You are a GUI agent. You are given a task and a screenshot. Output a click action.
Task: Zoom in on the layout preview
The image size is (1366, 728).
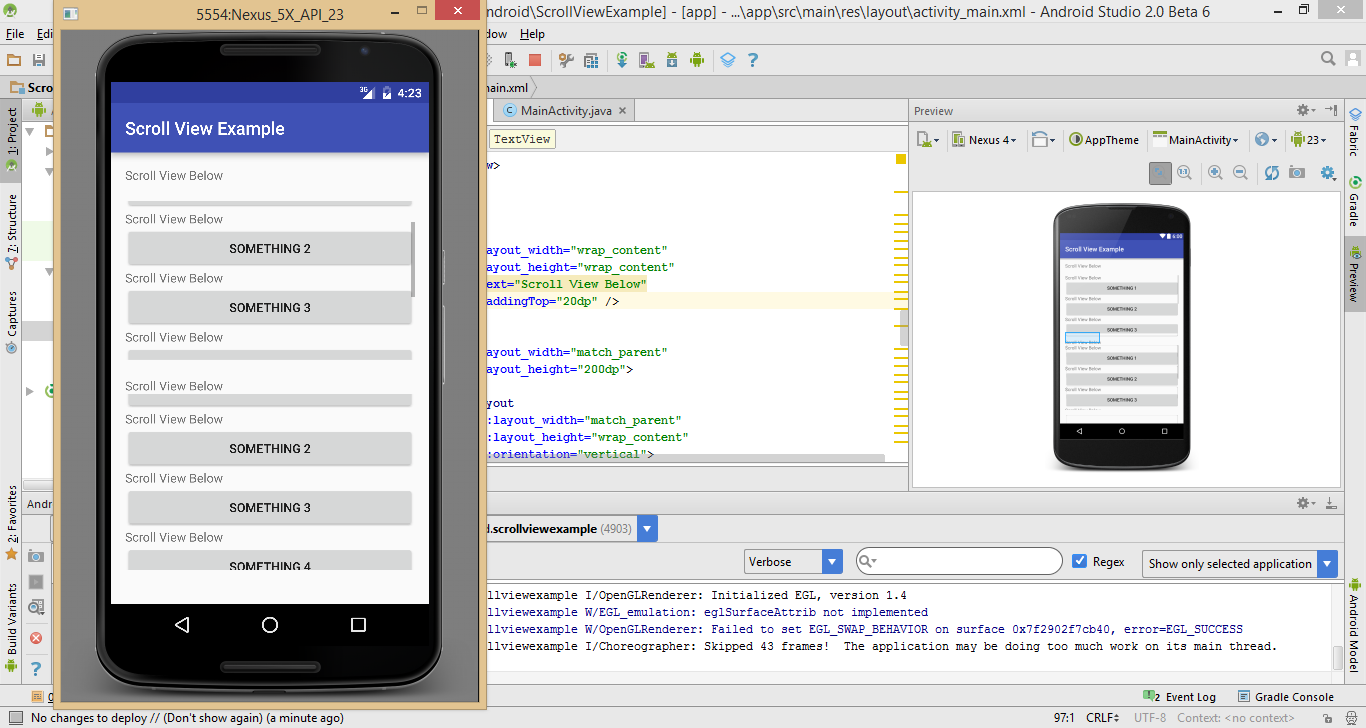1216,172
